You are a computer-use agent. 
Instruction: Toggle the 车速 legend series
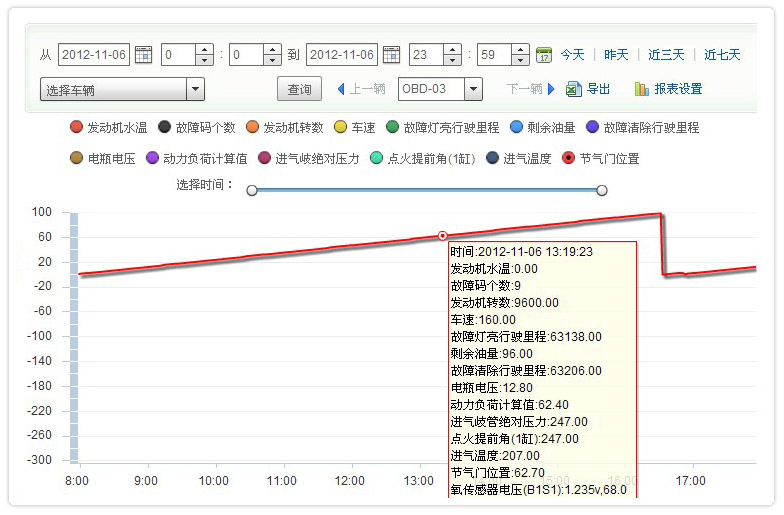340,127
